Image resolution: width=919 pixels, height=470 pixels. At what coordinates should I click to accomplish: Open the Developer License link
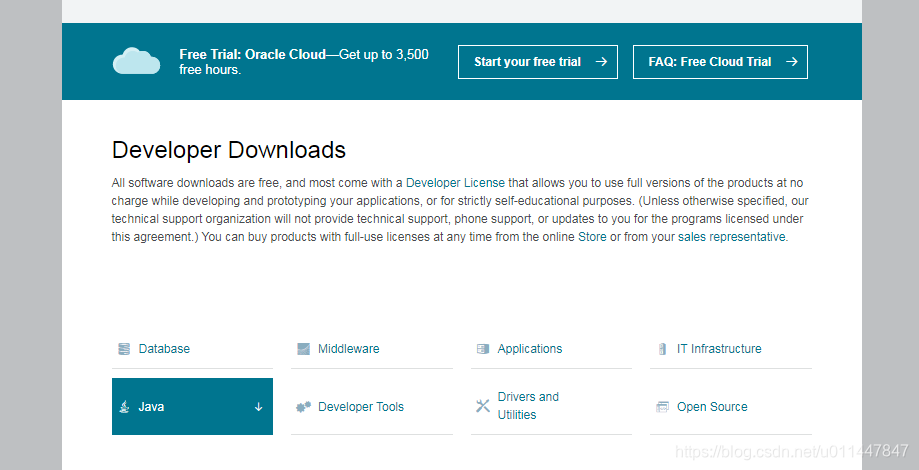pyautogui.click(x=455, y=183)
